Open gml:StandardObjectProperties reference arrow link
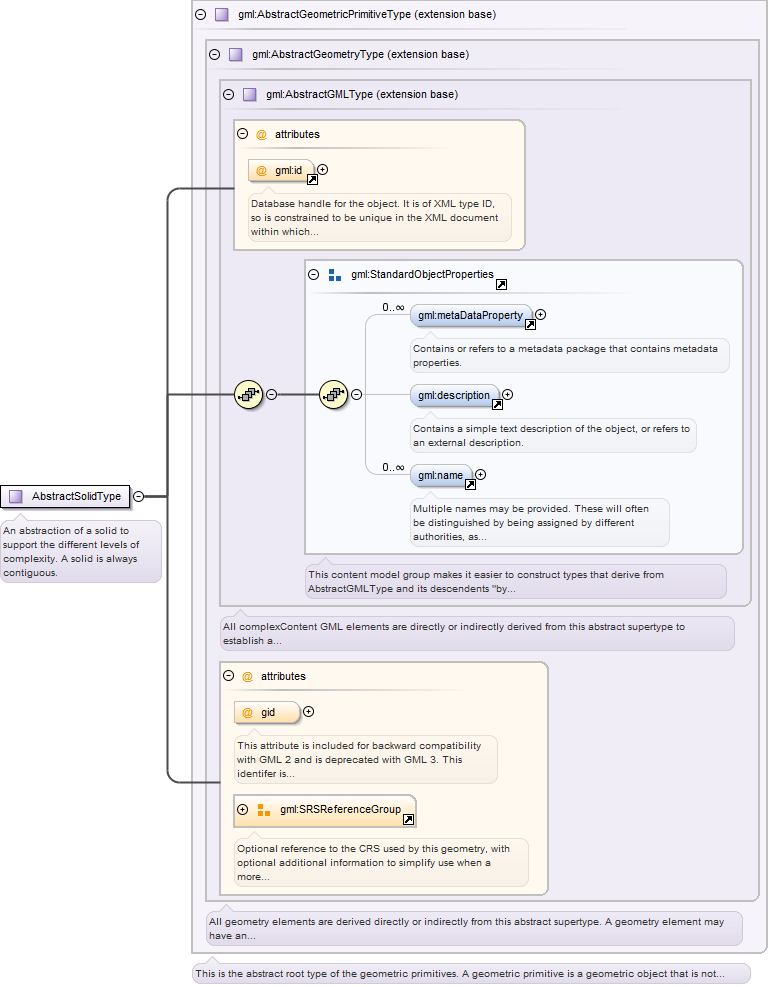769x987 pixels. coord(502,285)
